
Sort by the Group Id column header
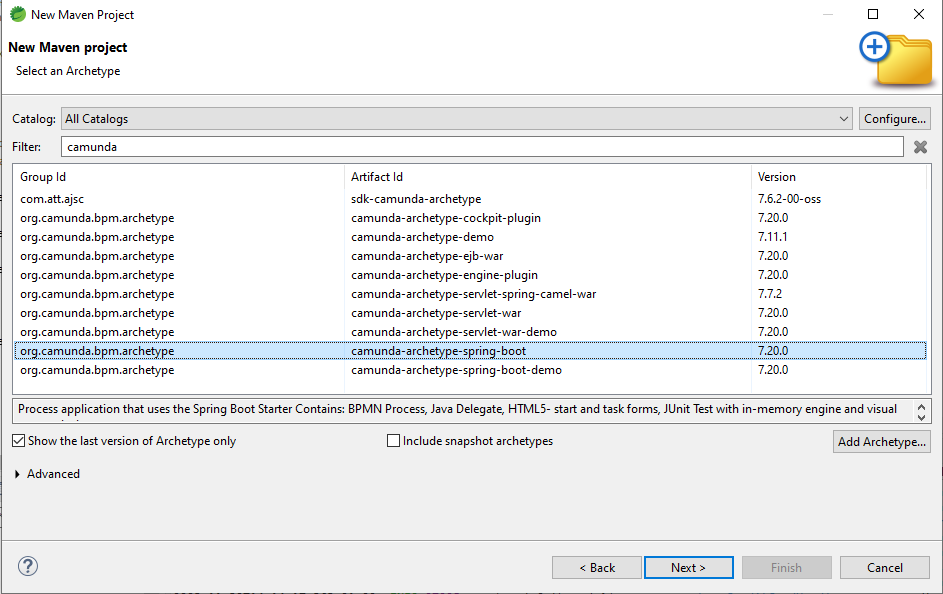click(179, 177)
